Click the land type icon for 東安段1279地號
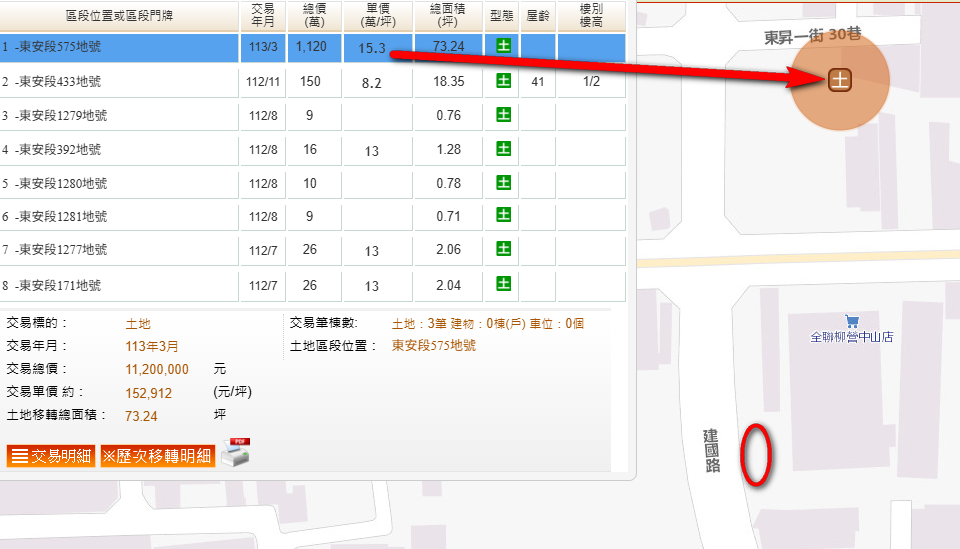 (503, 114)
